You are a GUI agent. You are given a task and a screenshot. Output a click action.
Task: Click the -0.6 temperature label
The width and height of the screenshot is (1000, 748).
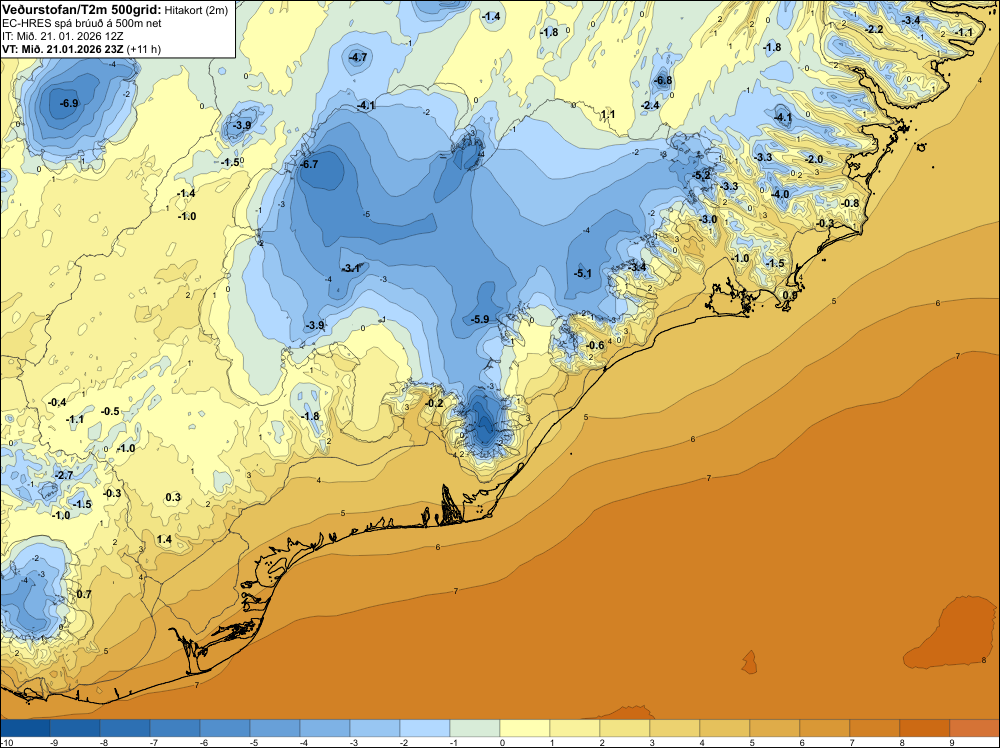(x=594, y=346)
